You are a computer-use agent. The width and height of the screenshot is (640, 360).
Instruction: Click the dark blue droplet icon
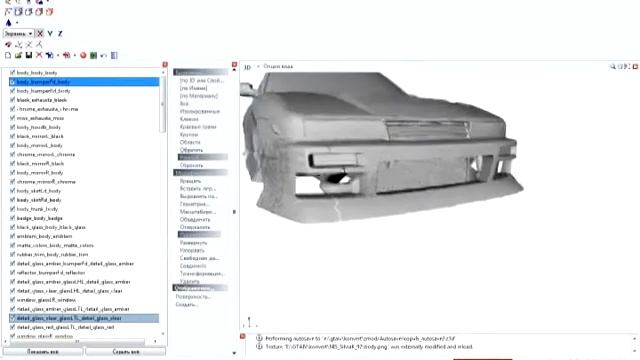(8, 23)
